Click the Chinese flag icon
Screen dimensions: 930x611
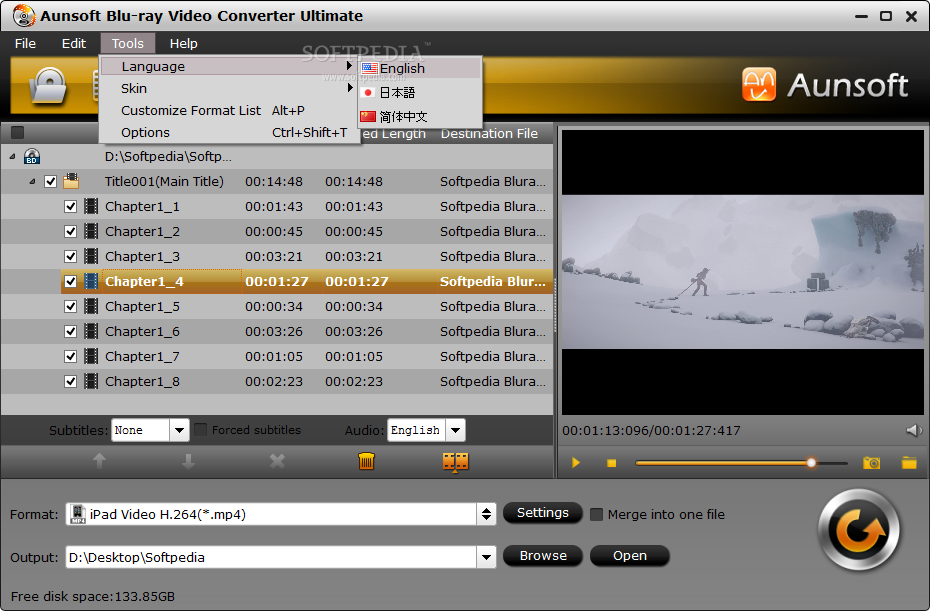[368, 116]
